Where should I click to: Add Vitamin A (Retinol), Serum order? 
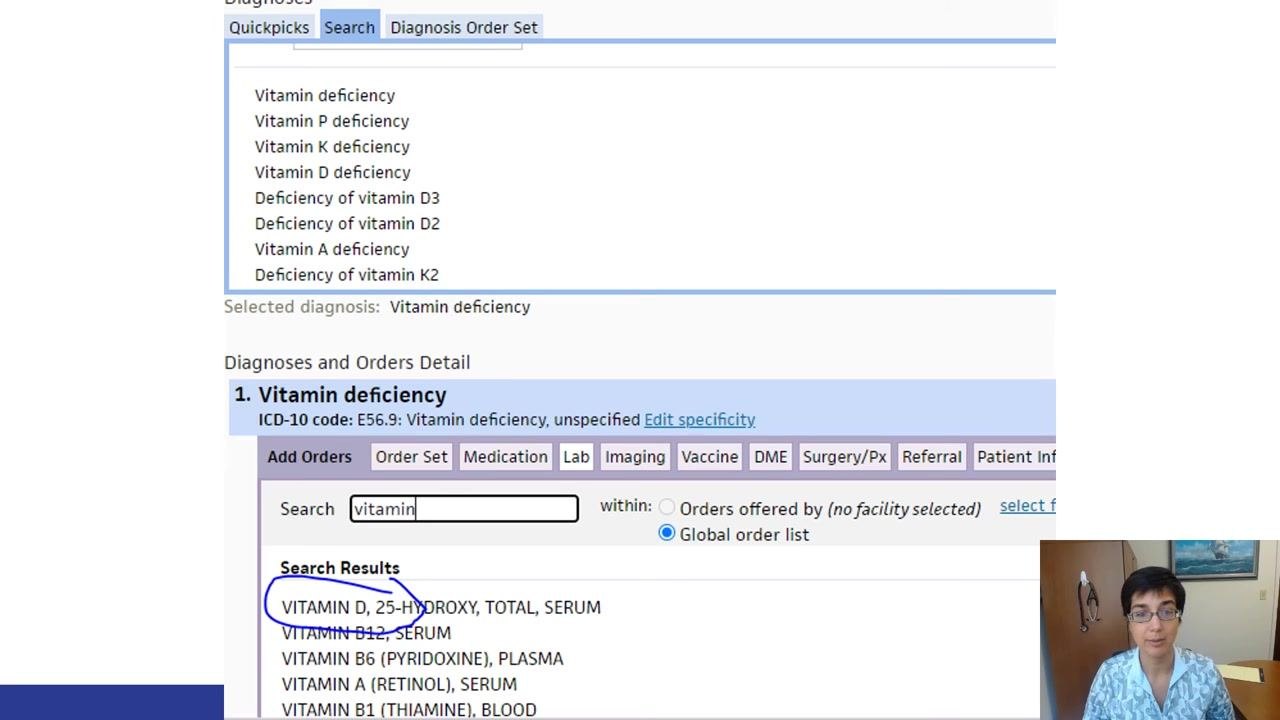click(x=399, y=684)
